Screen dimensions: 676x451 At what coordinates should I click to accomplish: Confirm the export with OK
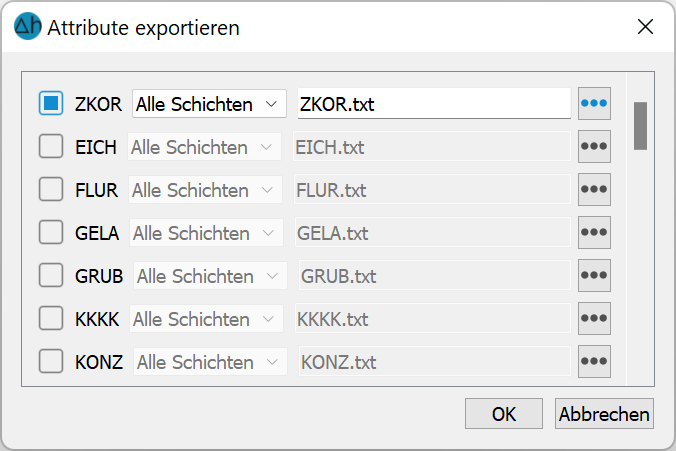click(504, 414)
